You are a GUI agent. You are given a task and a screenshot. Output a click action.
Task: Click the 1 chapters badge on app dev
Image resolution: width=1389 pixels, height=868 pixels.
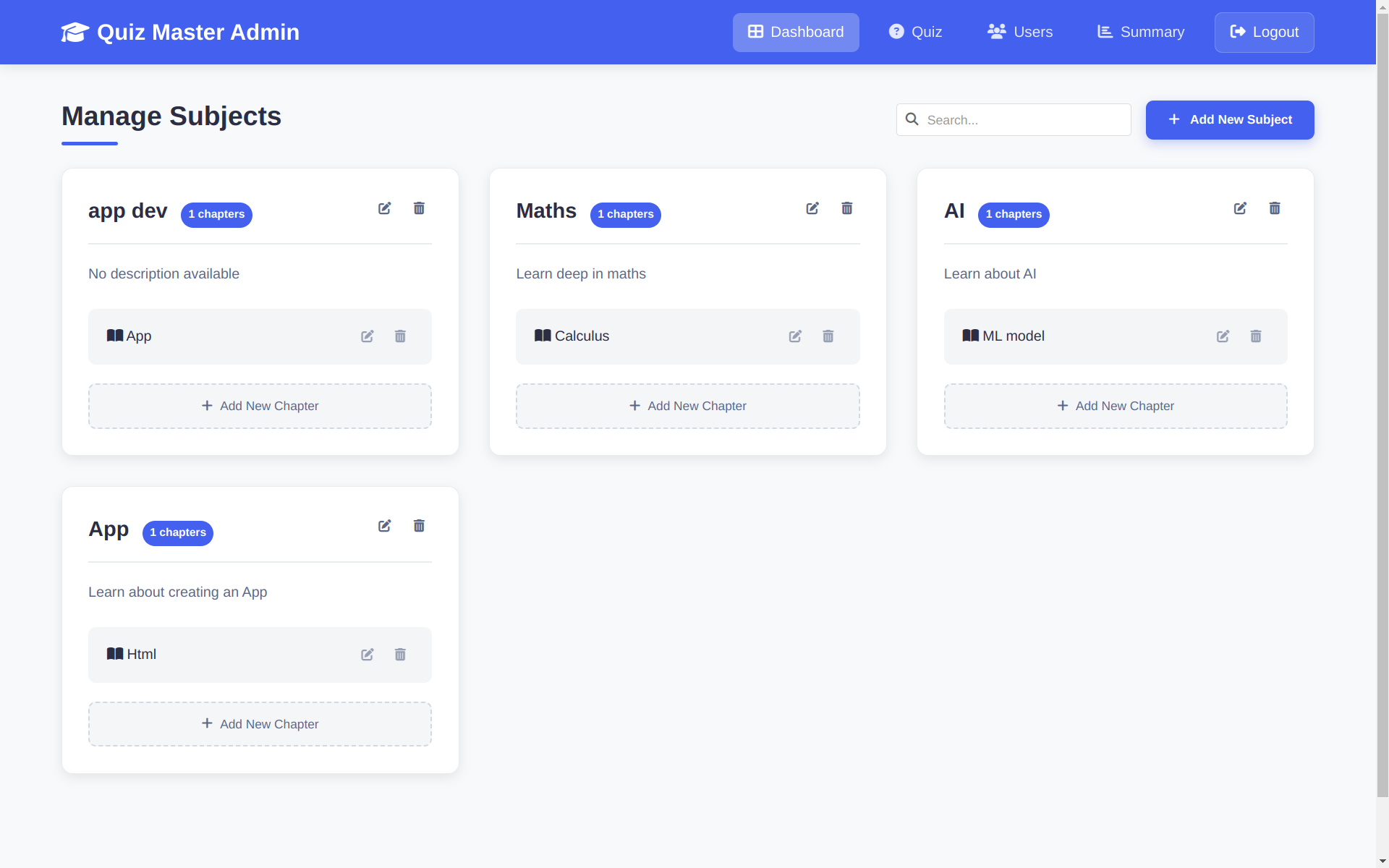coord(216,215)
